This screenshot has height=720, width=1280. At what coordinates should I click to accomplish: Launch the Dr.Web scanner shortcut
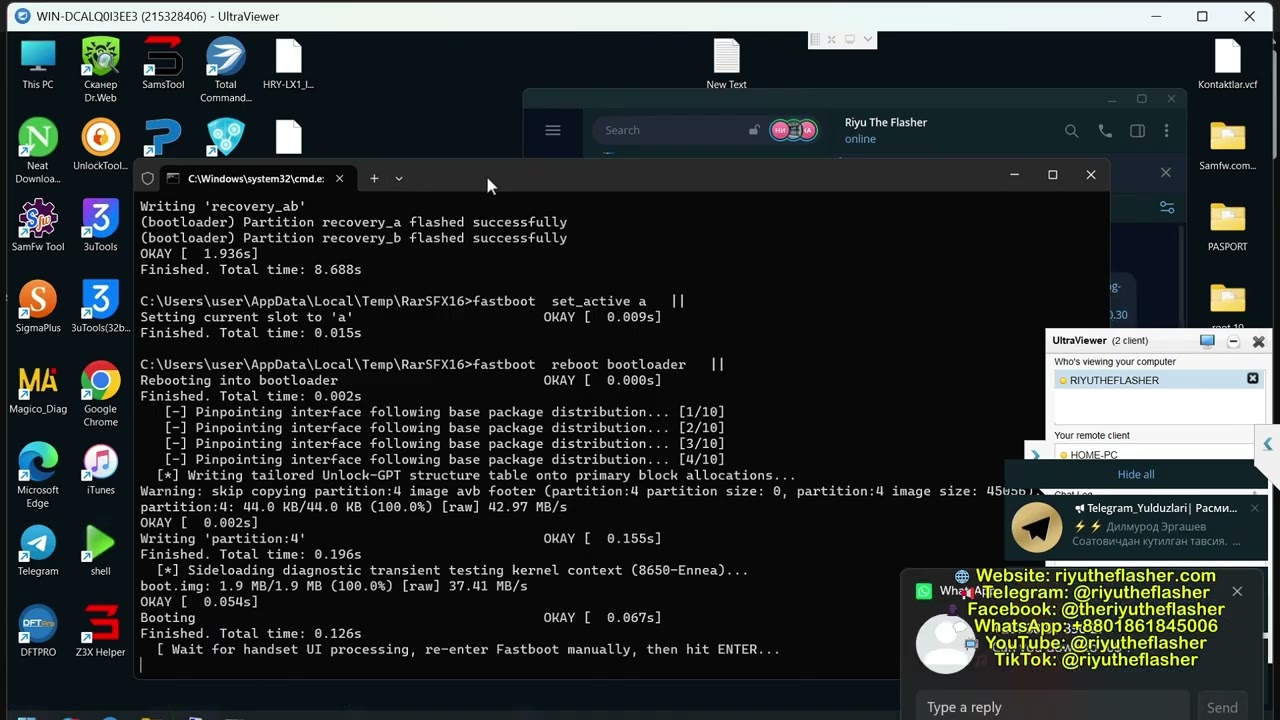tap(100, 70)
